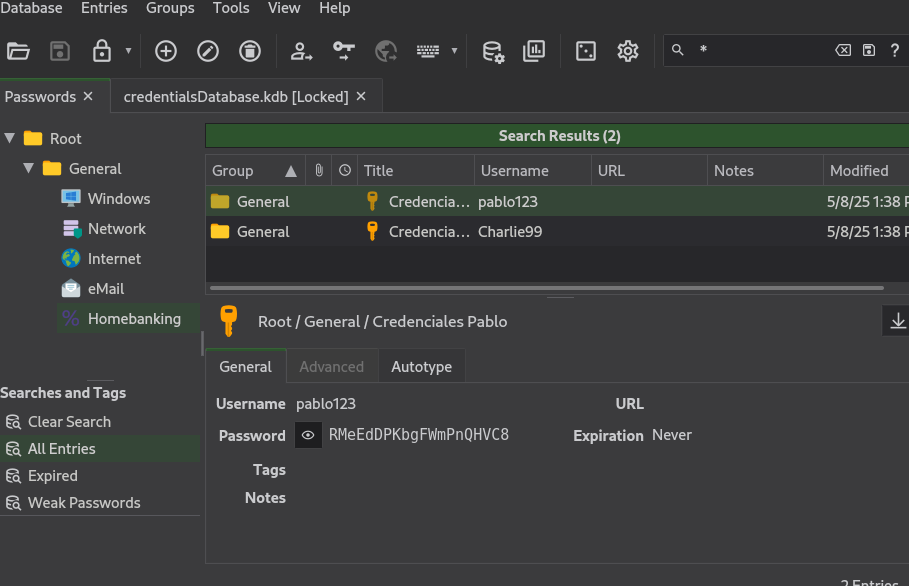The image size is (909, 586).
Task: Select entry row with username pablo123
Action: (557, 202)
